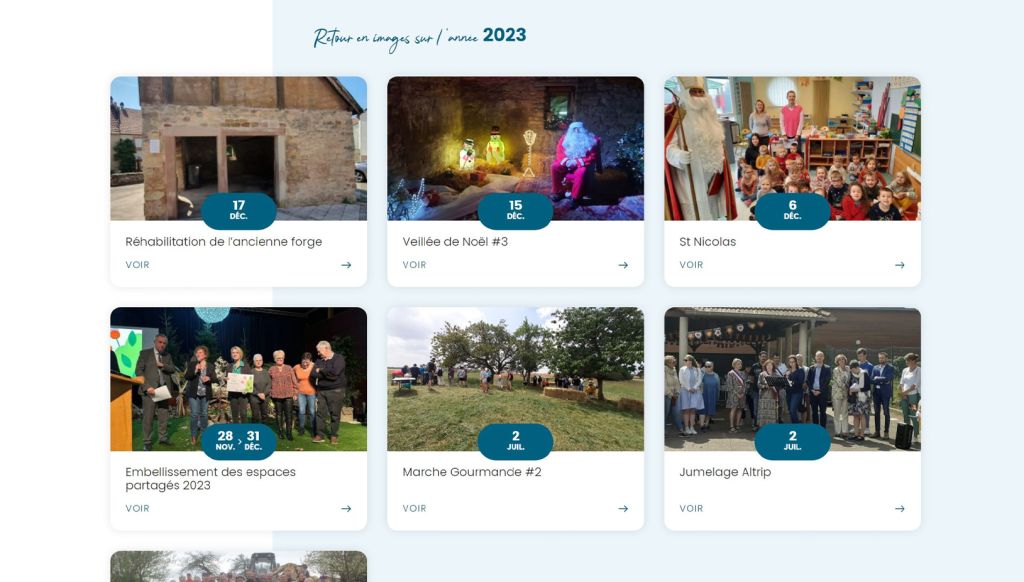Click VOIR under Réhabilitation de l'ancienne forge
The width and height of the screenshot is (1024, 582).
(x=137, y=265)
